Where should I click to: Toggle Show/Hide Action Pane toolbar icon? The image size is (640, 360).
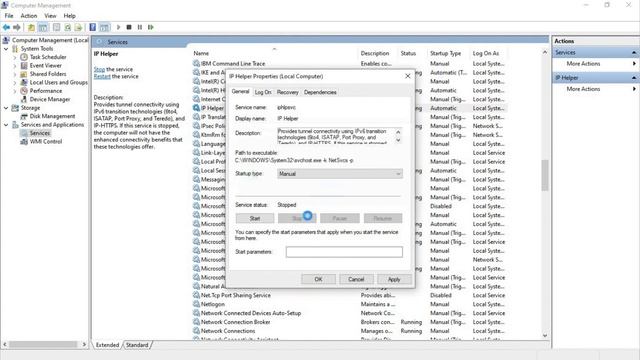point(104,27)
